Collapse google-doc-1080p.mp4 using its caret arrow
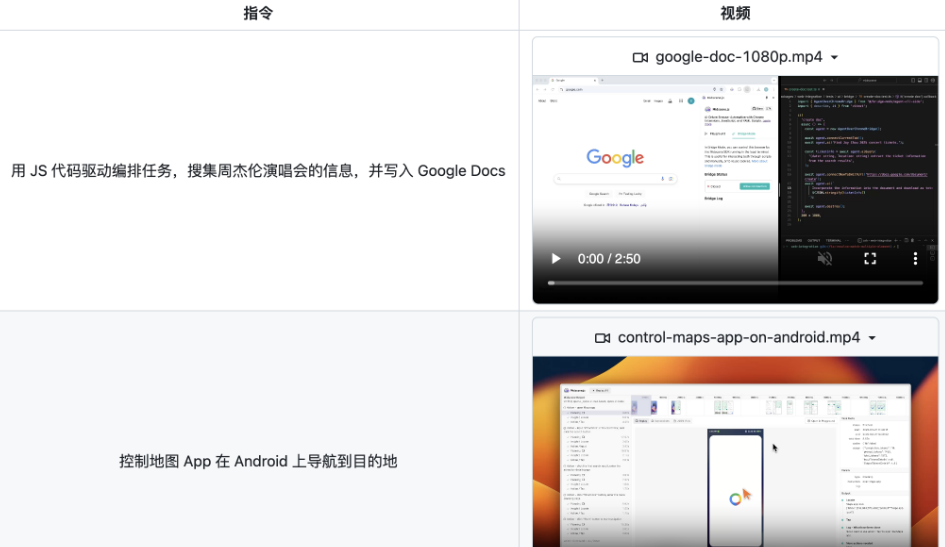This screenshot has height=547, width=945. 835,58
